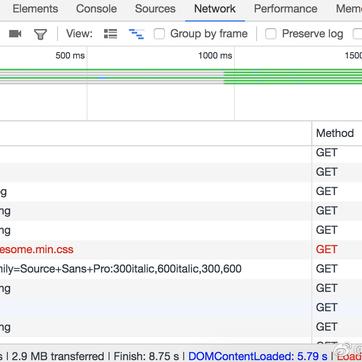The image size is (362, 362).
Task: Toggle the filter funnel icon
Action: pyautogui.click(x=40, y=34)
